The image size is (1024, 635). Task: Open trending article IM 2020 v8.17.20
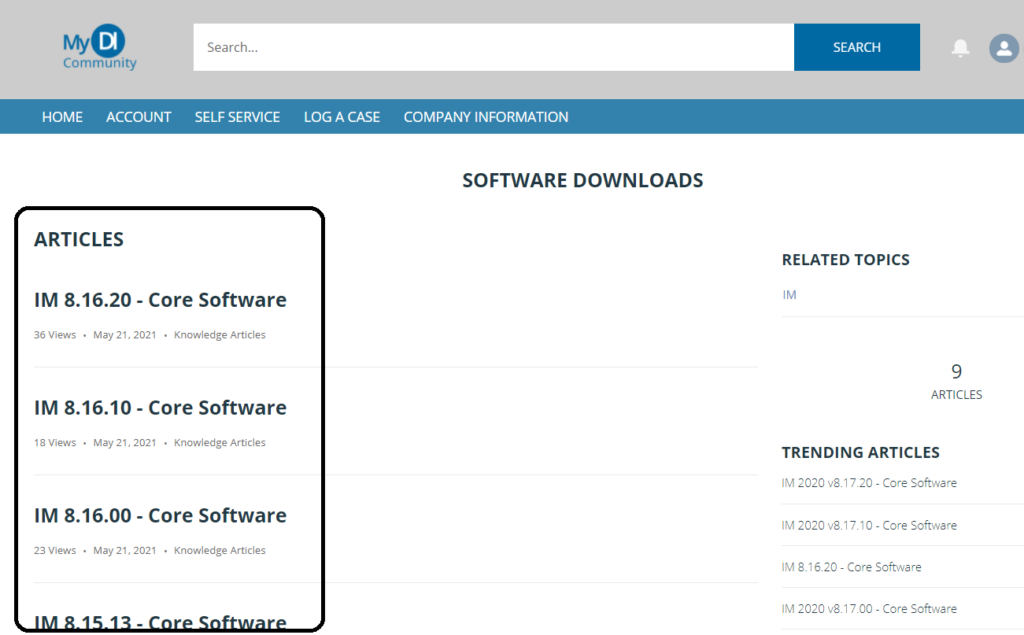868,482
